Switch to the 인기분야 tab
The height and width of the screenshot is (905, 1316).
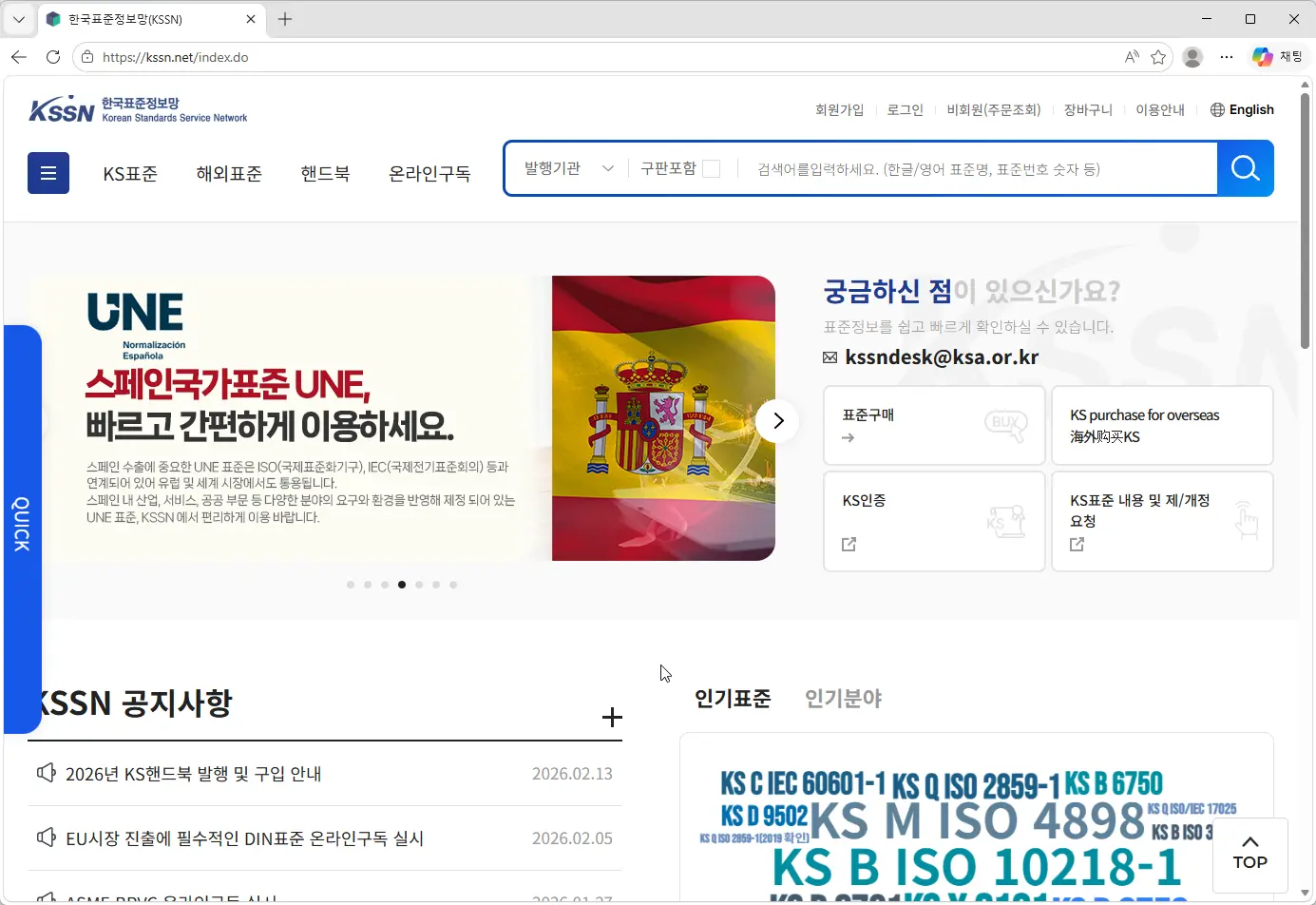[x=844, y=699]
